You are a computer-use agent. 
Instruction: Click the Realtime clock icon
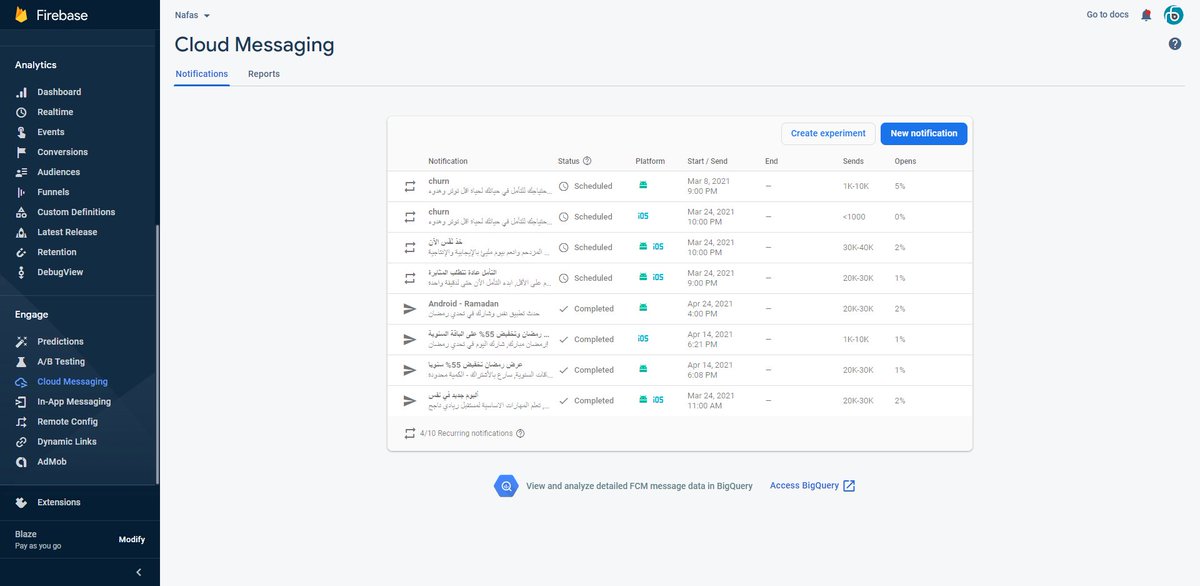pos(21,112)
